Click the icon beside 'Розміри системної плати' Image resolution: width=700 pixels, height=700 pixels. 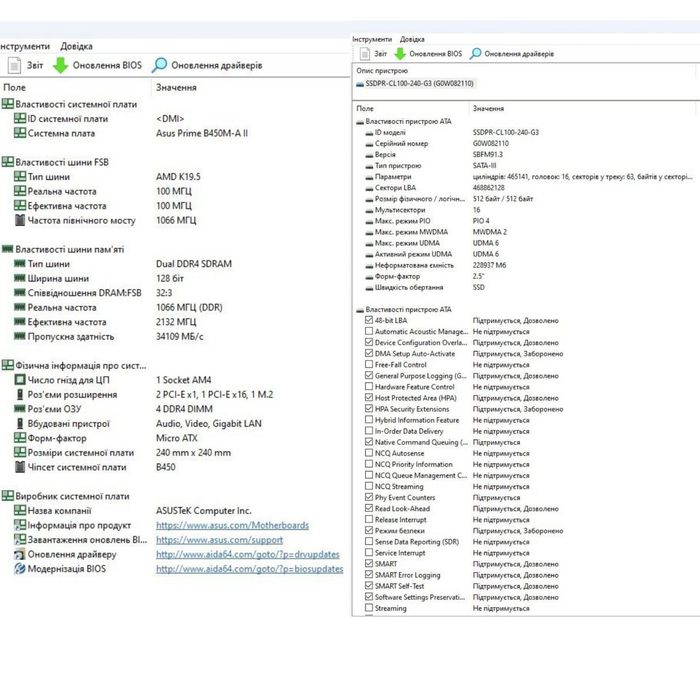coord(20,452)
